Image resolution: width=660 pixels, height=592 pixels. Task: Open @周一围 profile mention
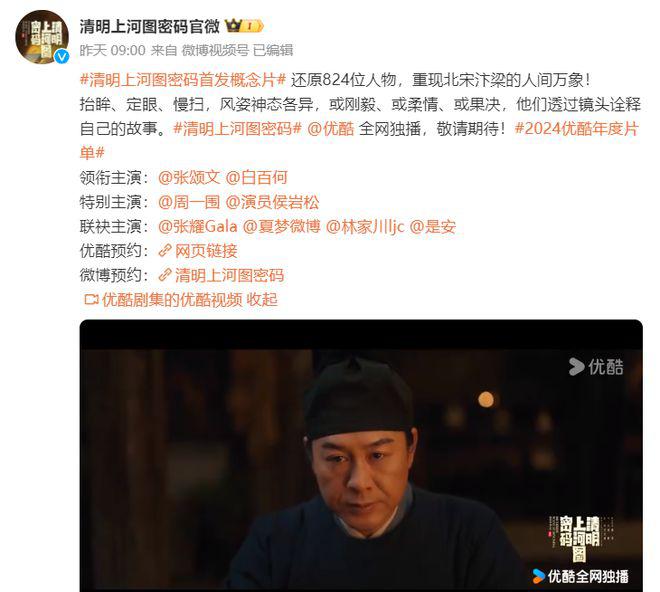tap(189, 202)
